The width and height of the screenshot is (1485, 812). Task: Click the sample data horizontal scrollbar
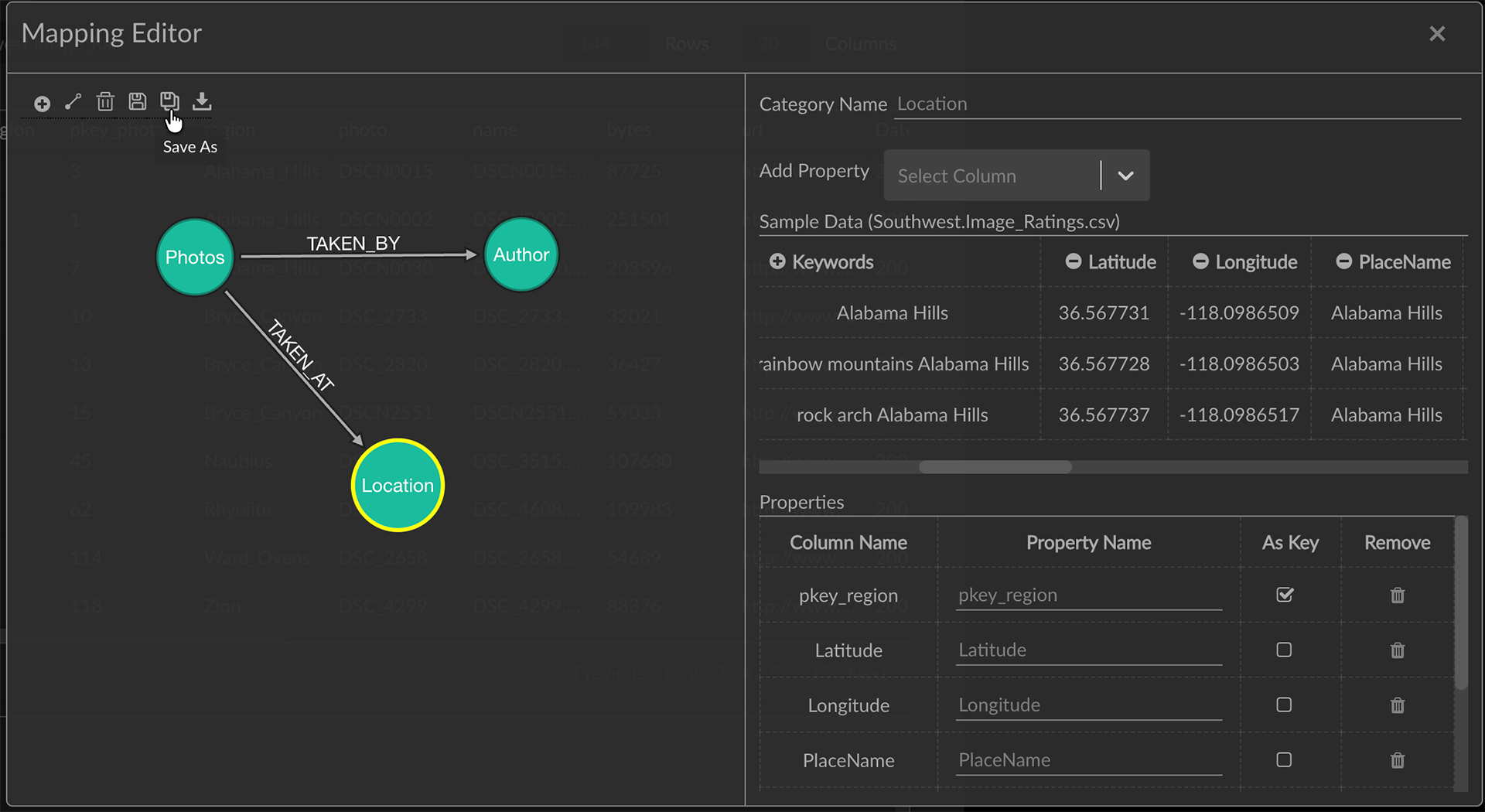click(x=995, y=467)
